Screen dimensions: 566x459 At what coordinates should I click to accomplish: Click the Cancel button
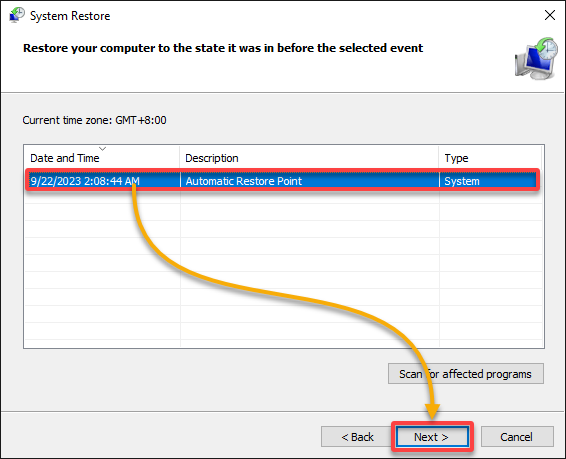(x=517, y=437)
